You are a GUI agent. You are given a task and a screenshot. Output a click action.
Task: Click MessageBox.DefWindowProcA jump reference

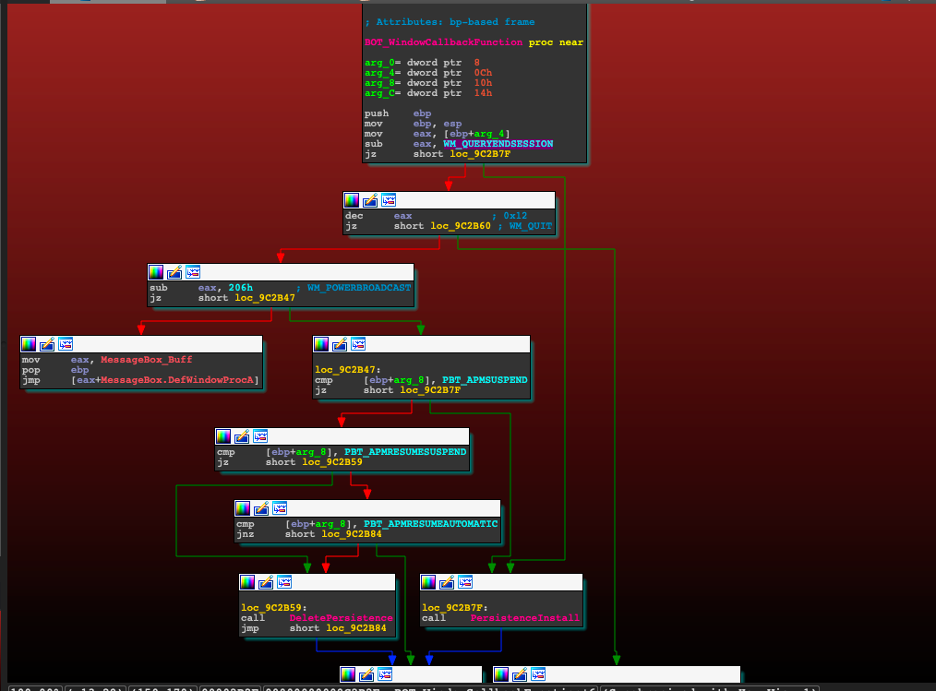tap(165, 380)
